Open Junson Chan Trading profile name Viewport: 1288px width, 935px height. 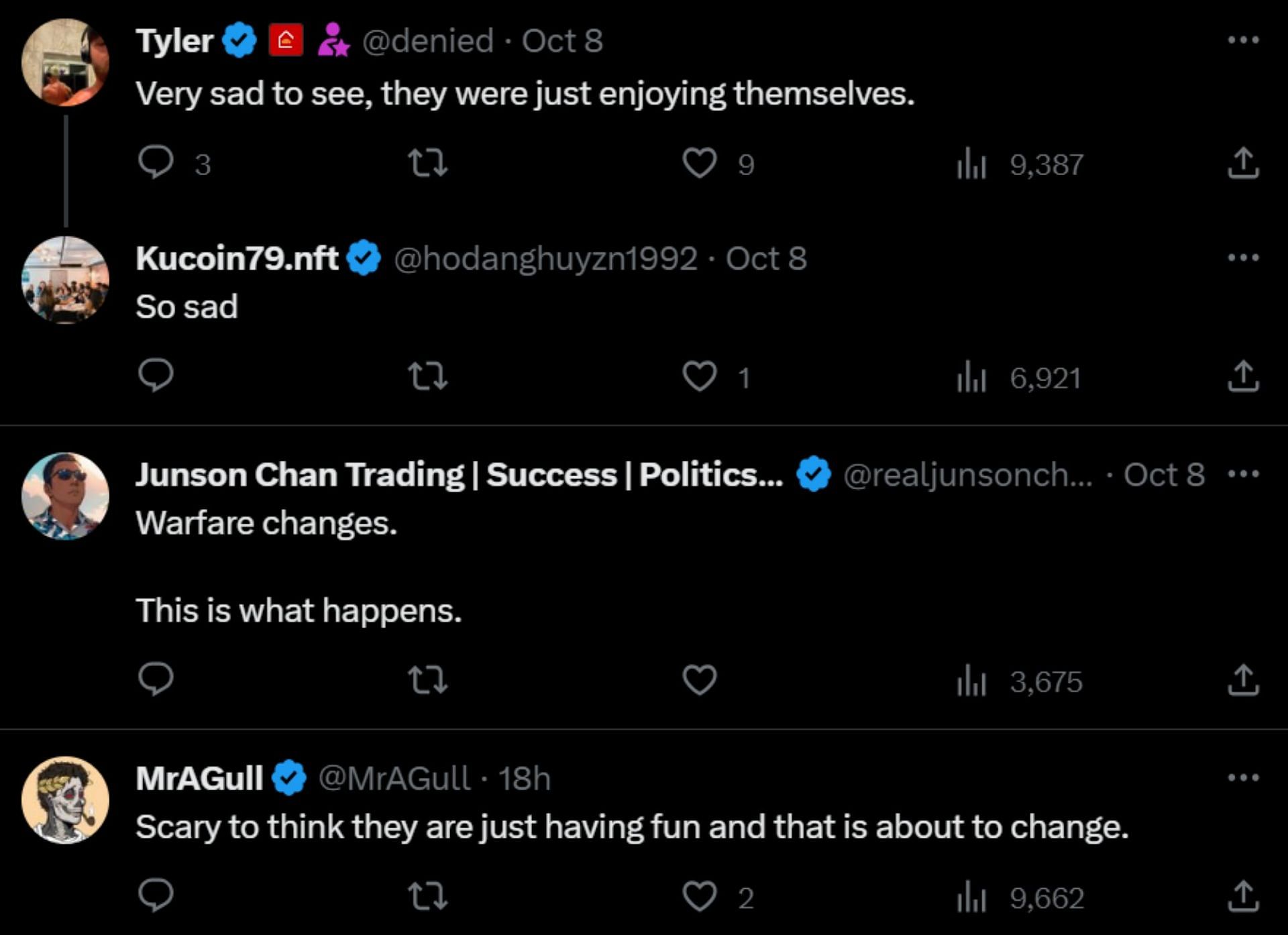pos(459,475)
